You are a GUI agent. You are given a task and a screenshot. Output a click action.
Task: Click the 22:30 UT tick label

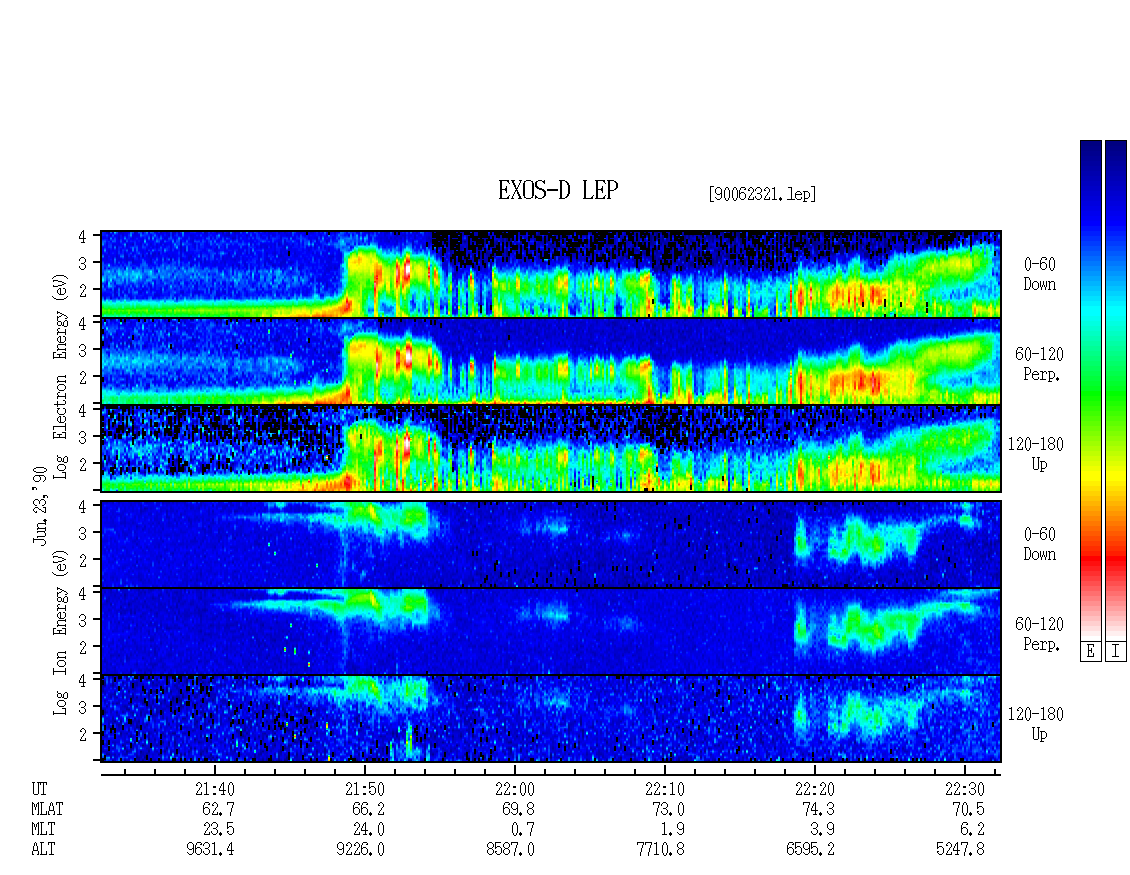964,789
